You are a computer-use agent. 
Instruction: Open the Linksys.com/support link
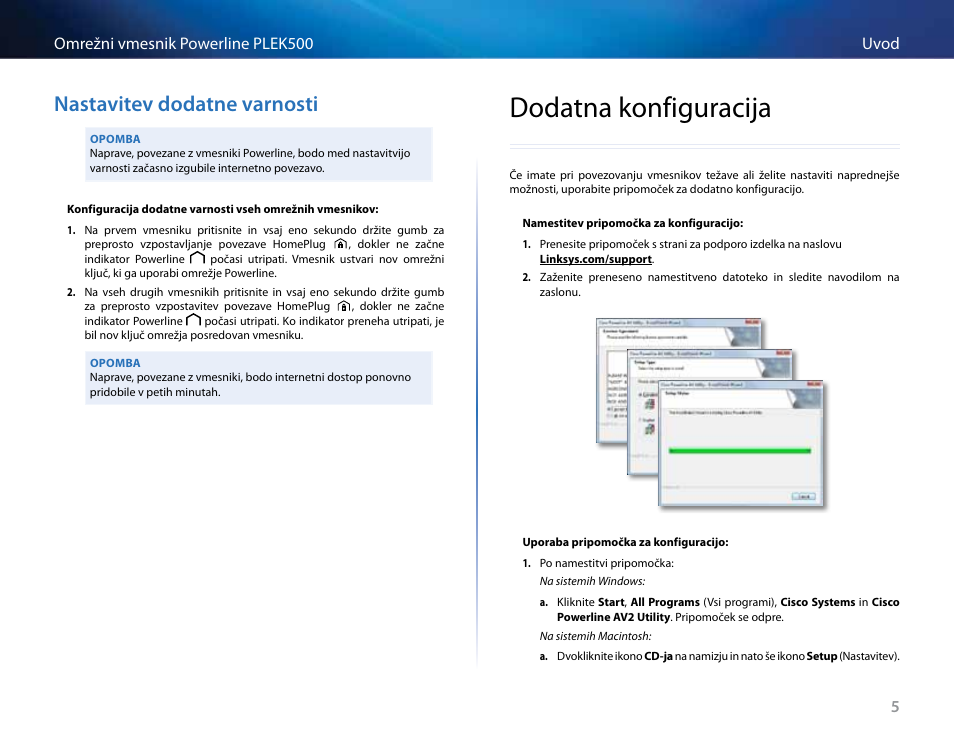click(596, 259)
